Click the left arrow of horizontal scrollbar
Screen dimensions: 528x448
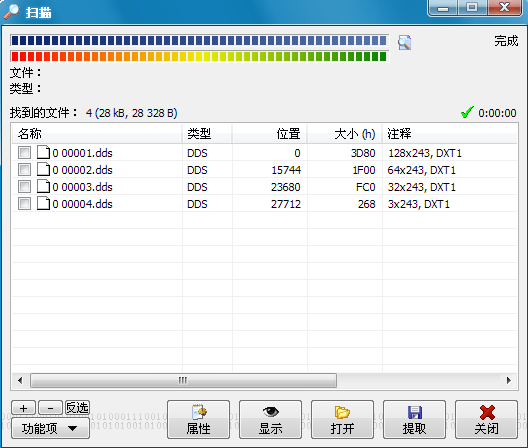click(20, 381)
